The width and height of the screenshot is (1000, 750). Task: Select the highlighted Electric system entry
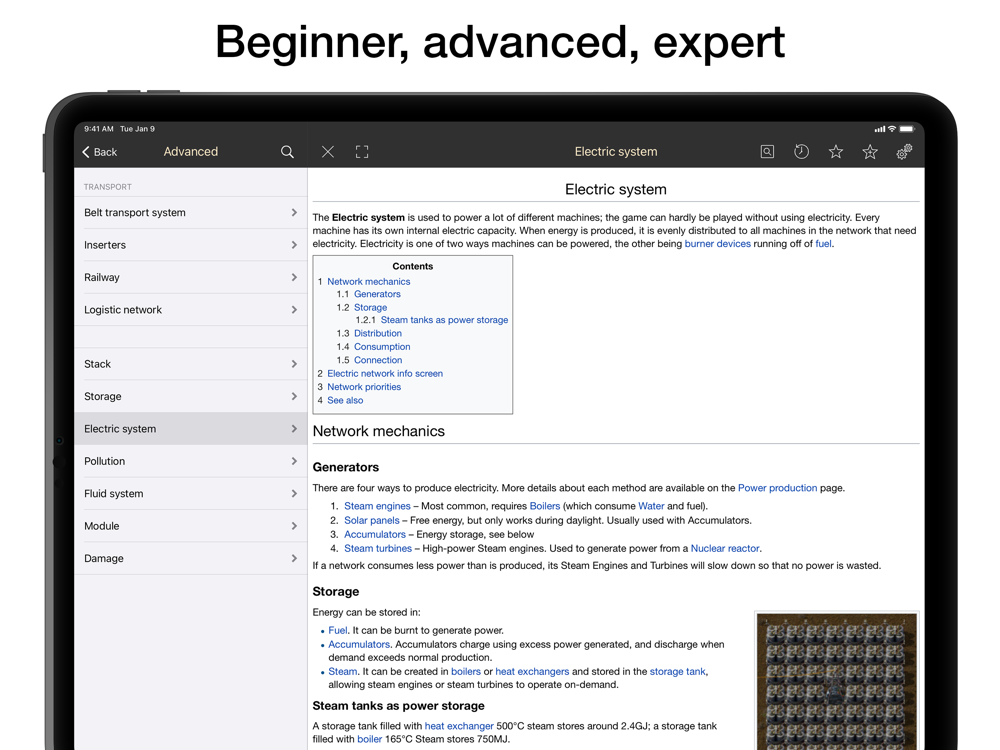point(191,429)
